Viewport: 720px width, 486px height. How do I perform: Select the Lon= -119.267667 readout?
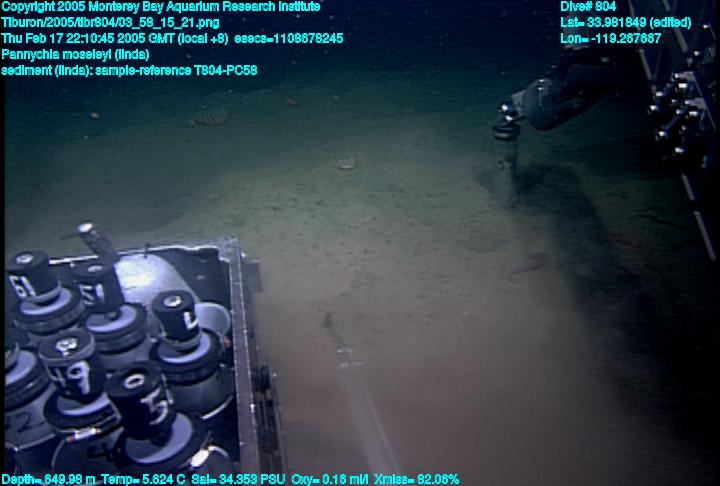[x=610, y=38]
